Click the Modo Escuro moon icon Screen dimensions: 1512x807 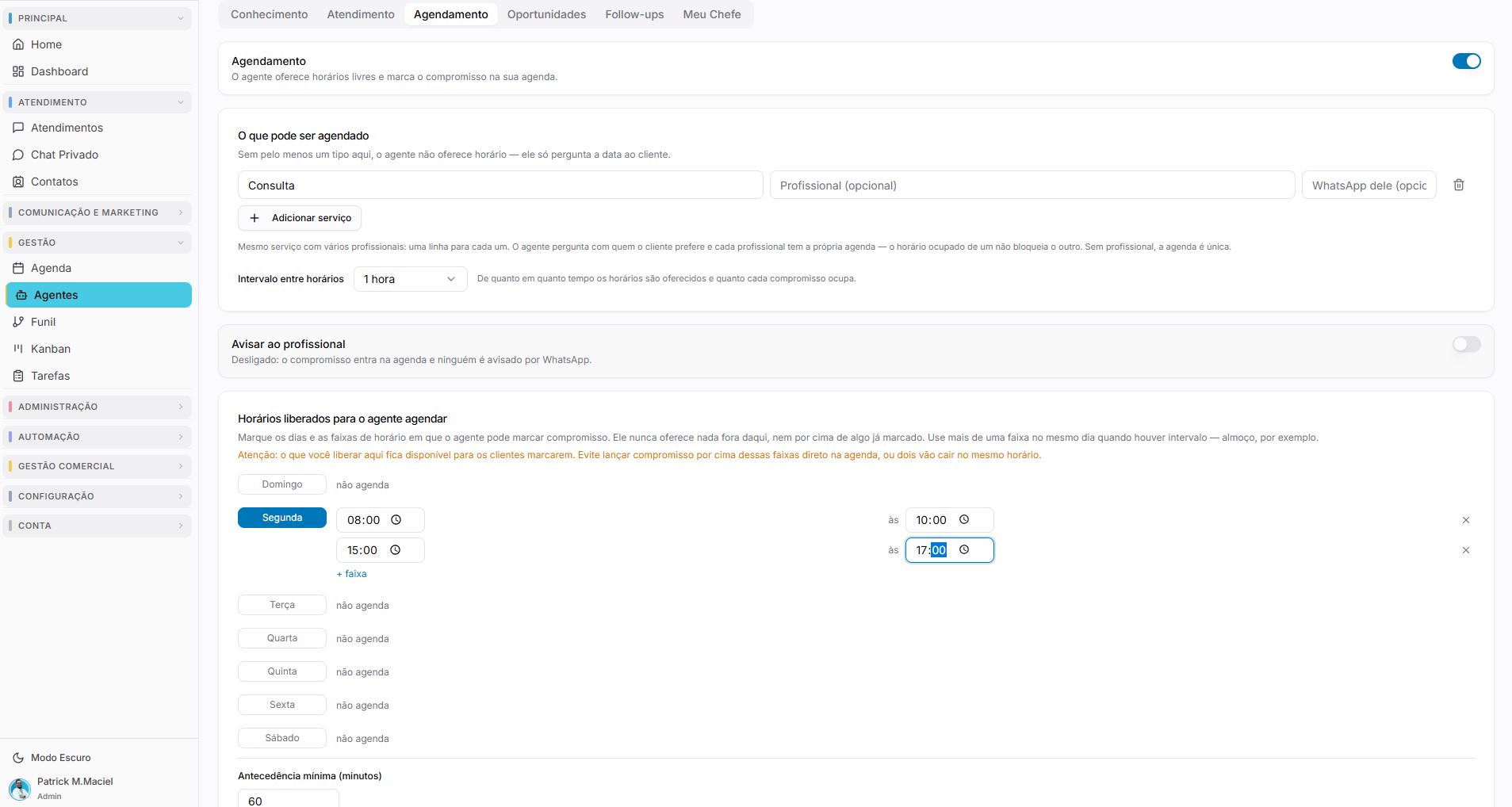18,758
